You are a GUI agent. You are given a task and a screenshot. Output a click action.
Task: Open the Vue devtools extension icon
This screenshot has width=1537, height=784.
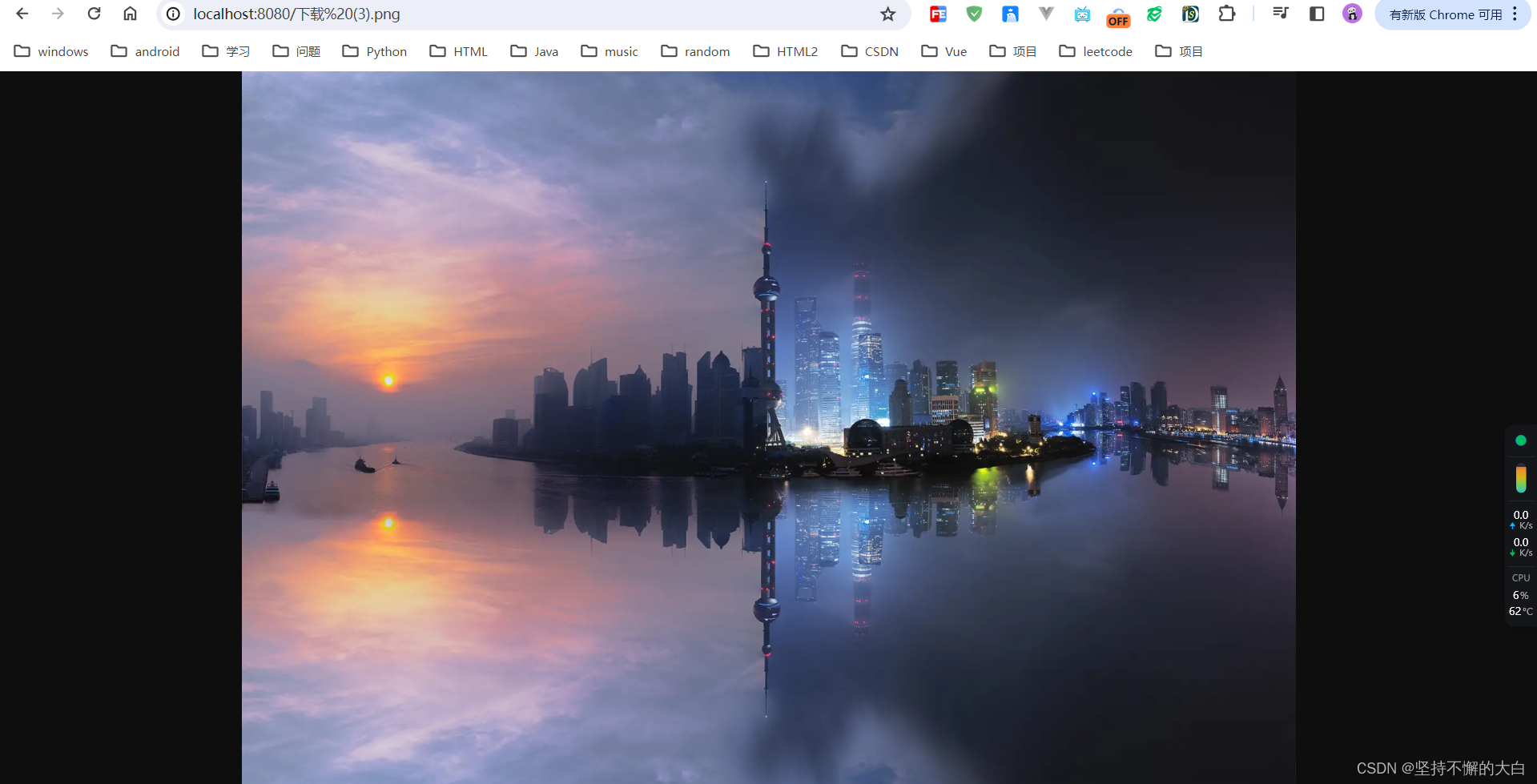pyautogui.click(x=1046, y=14)
